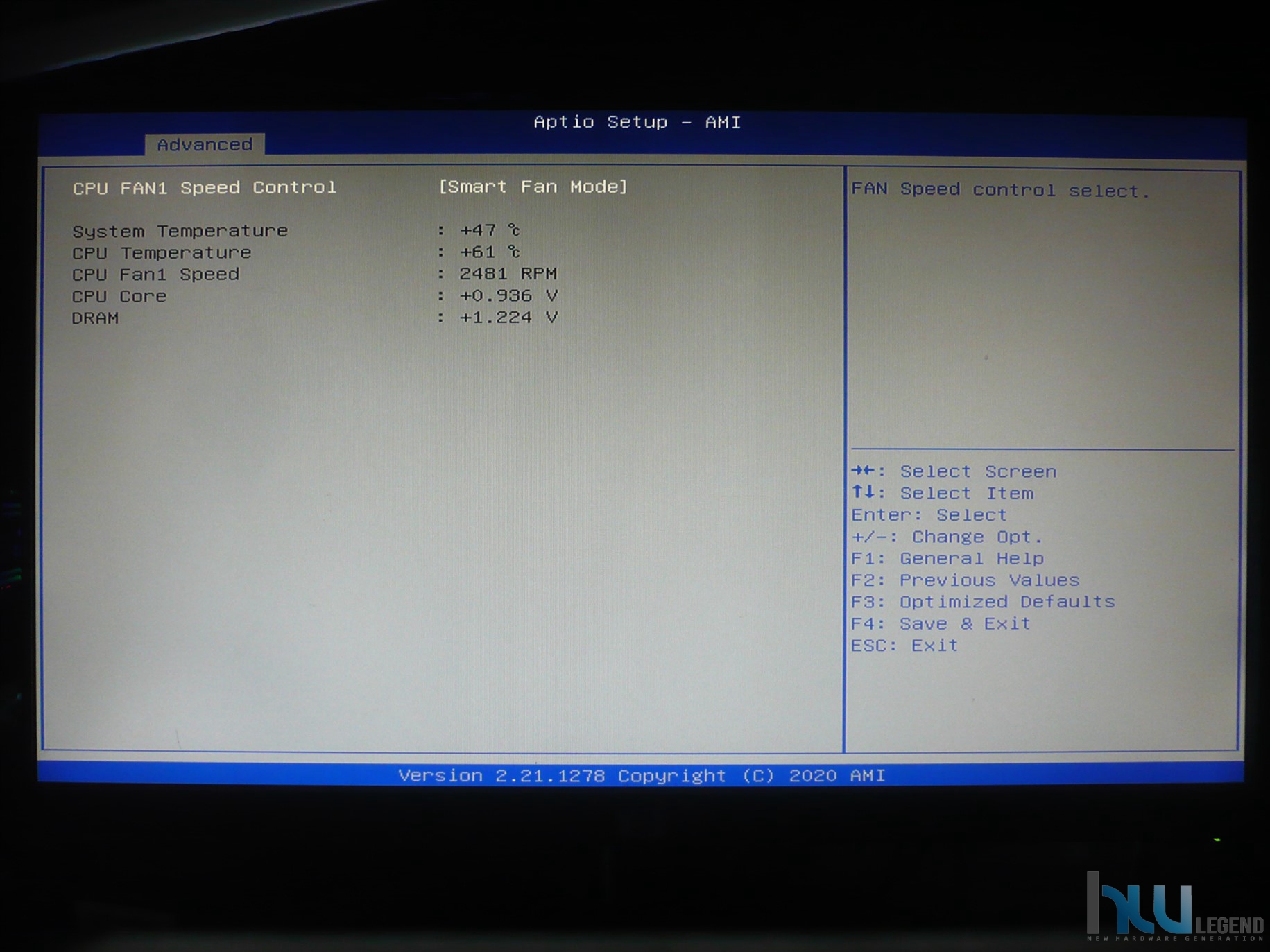Click the +0.936 V CPU Core value
1270x952 pixels.
(508, 295)
